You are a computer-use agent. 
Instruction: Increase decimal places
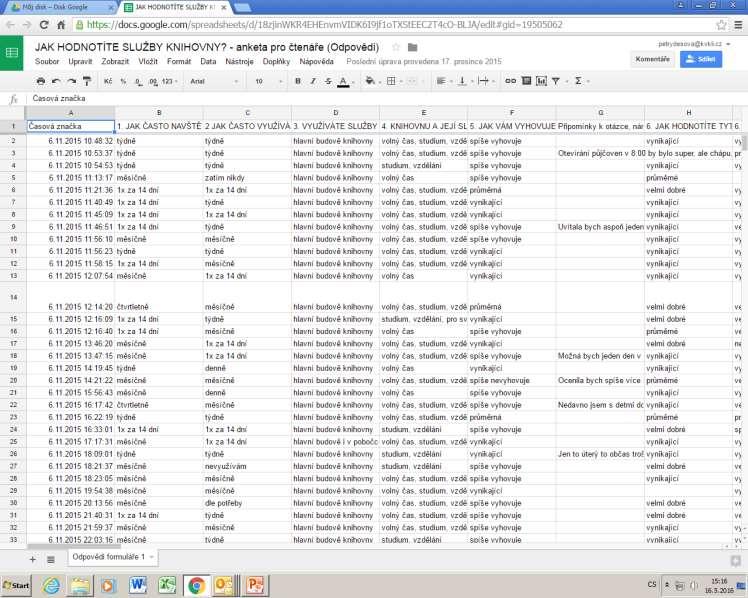(153, 82)
